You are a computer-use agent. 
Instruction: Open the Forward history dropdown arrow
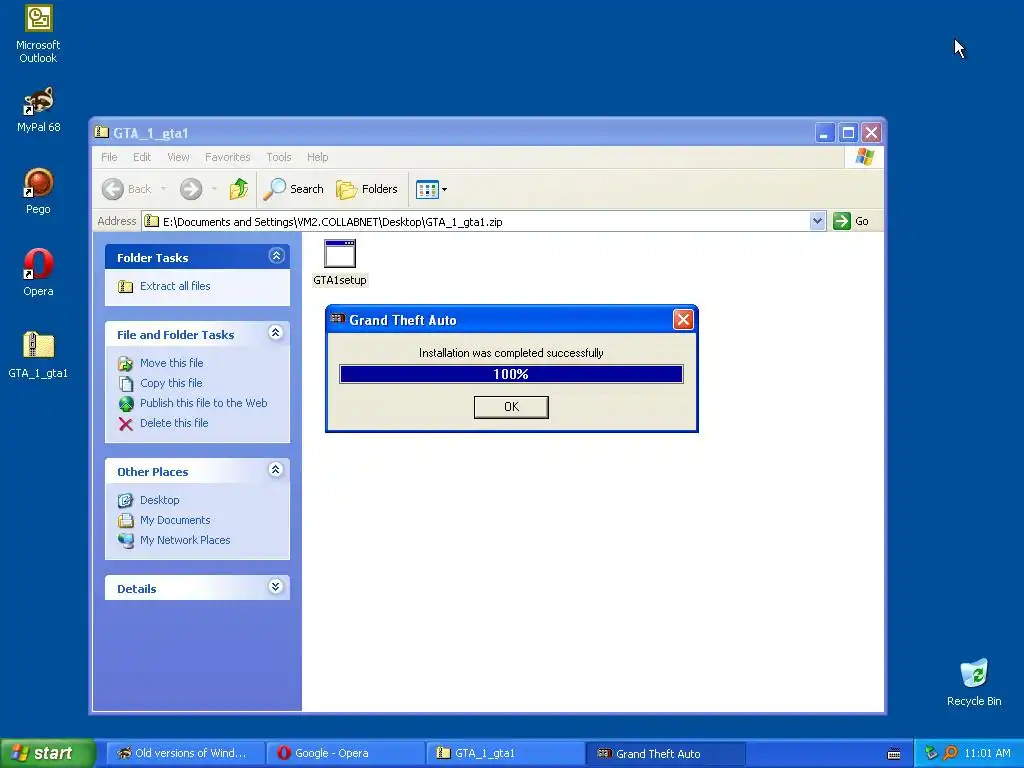pos(214,189)
